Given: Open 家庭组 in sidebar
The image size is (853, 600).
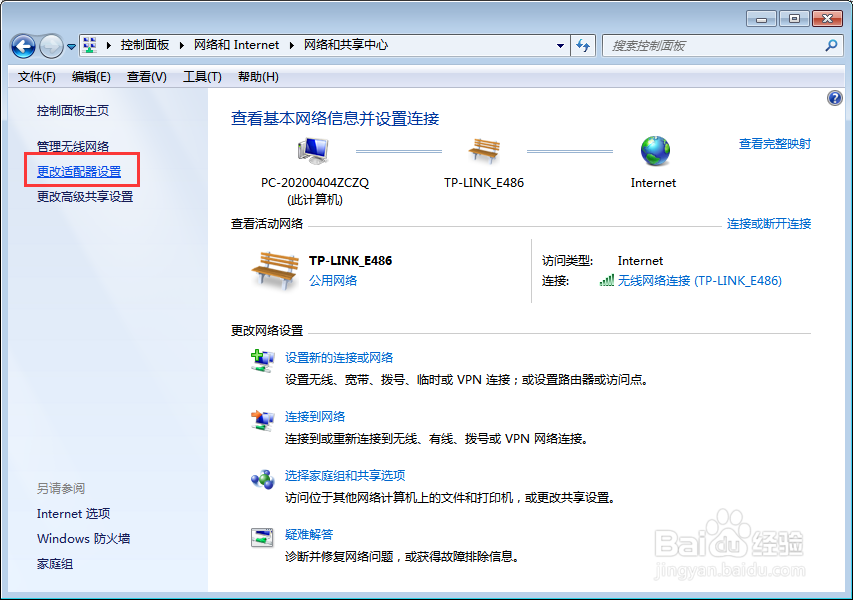Looking at the screenshot, I should point(55,564).
